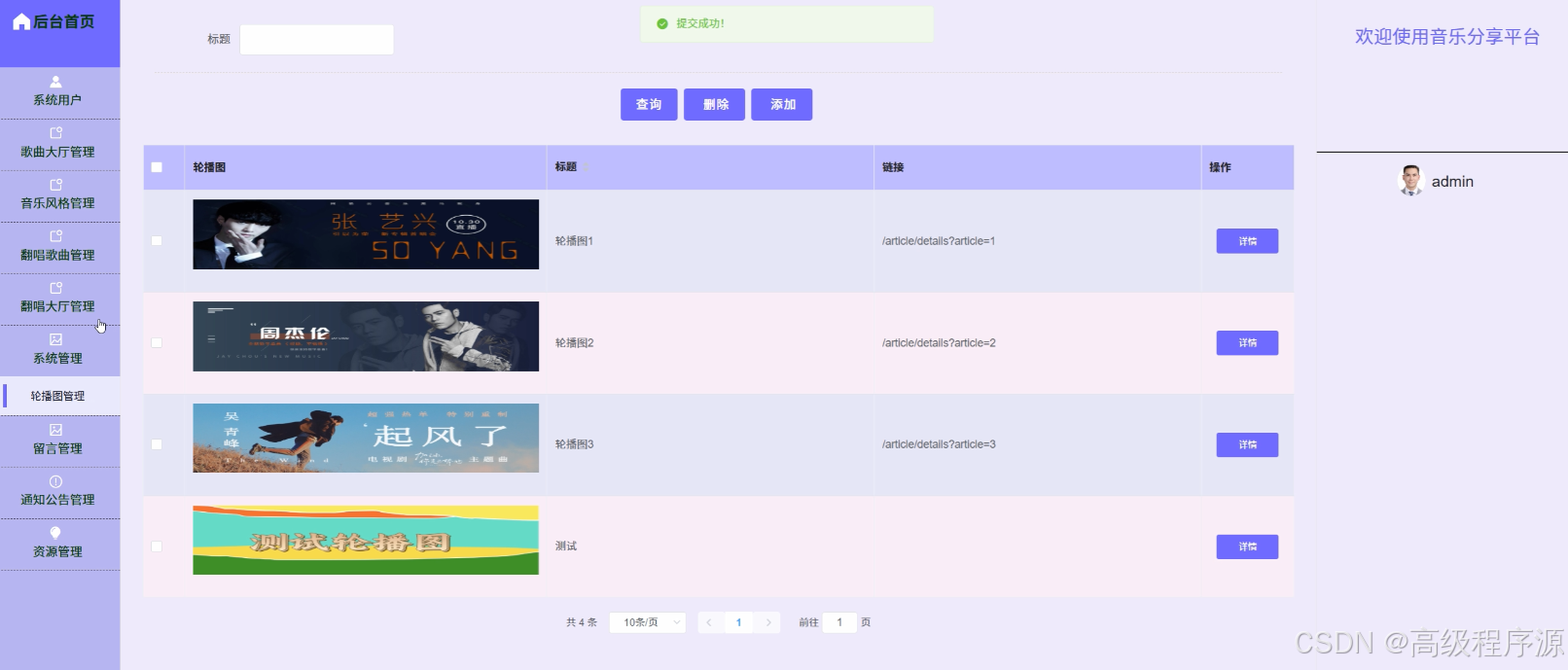
Task: Toggle the select-all checkbox in table header
Action: point(157,167)
